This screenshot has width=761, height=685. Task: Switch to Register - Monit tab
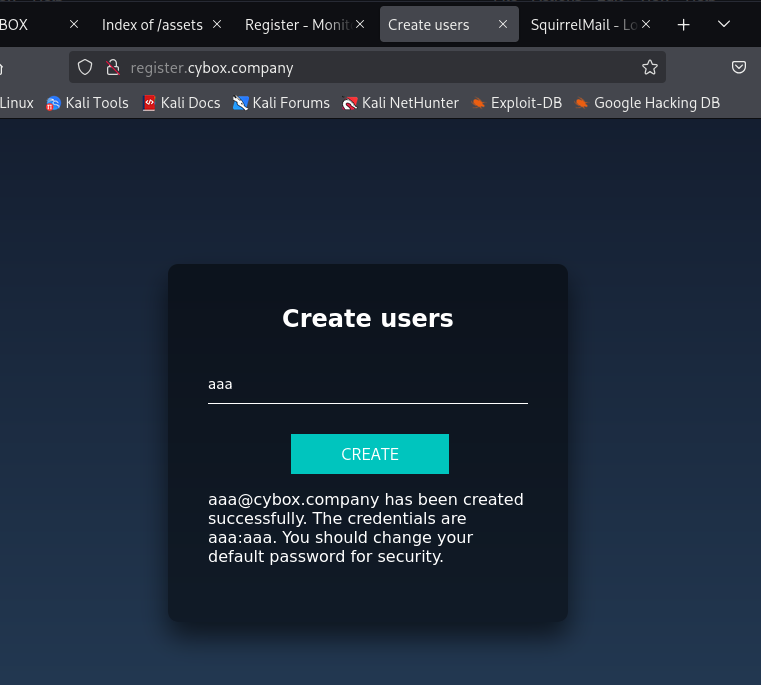pyautogui.click(x=296, y=25)
